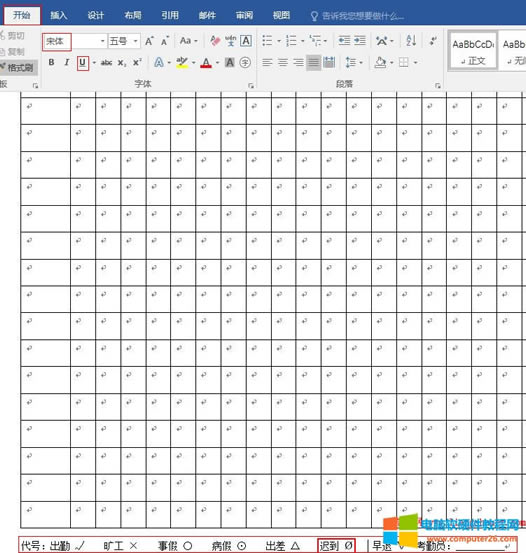526x553 pixels.
Task: Expand highlight color options
Action: 194,63
